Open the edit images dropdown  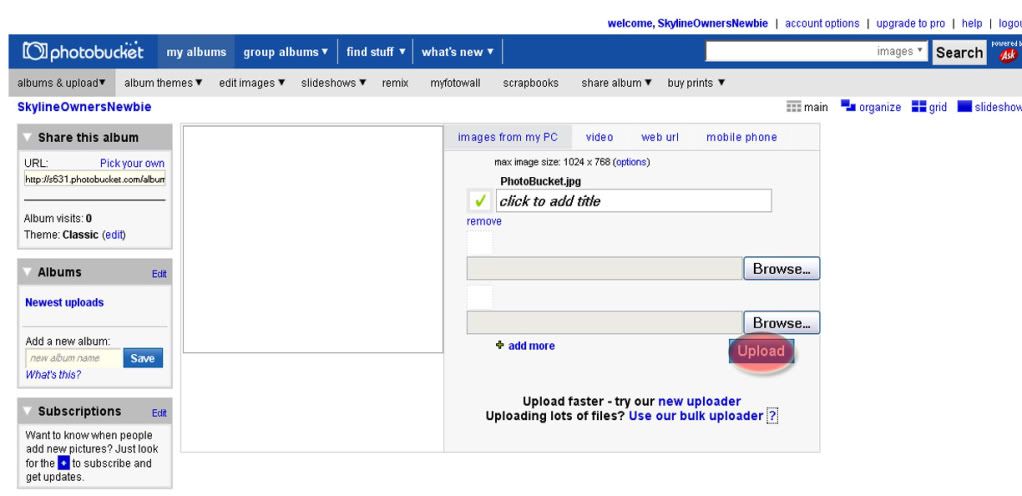(x=252, y=83)
